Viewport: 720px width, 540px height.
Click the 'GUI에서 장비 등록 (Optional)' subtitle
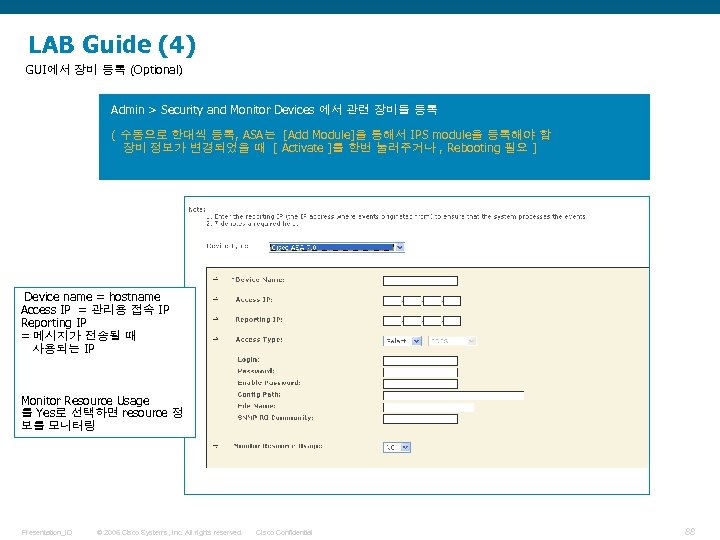(x=104, y=70)
